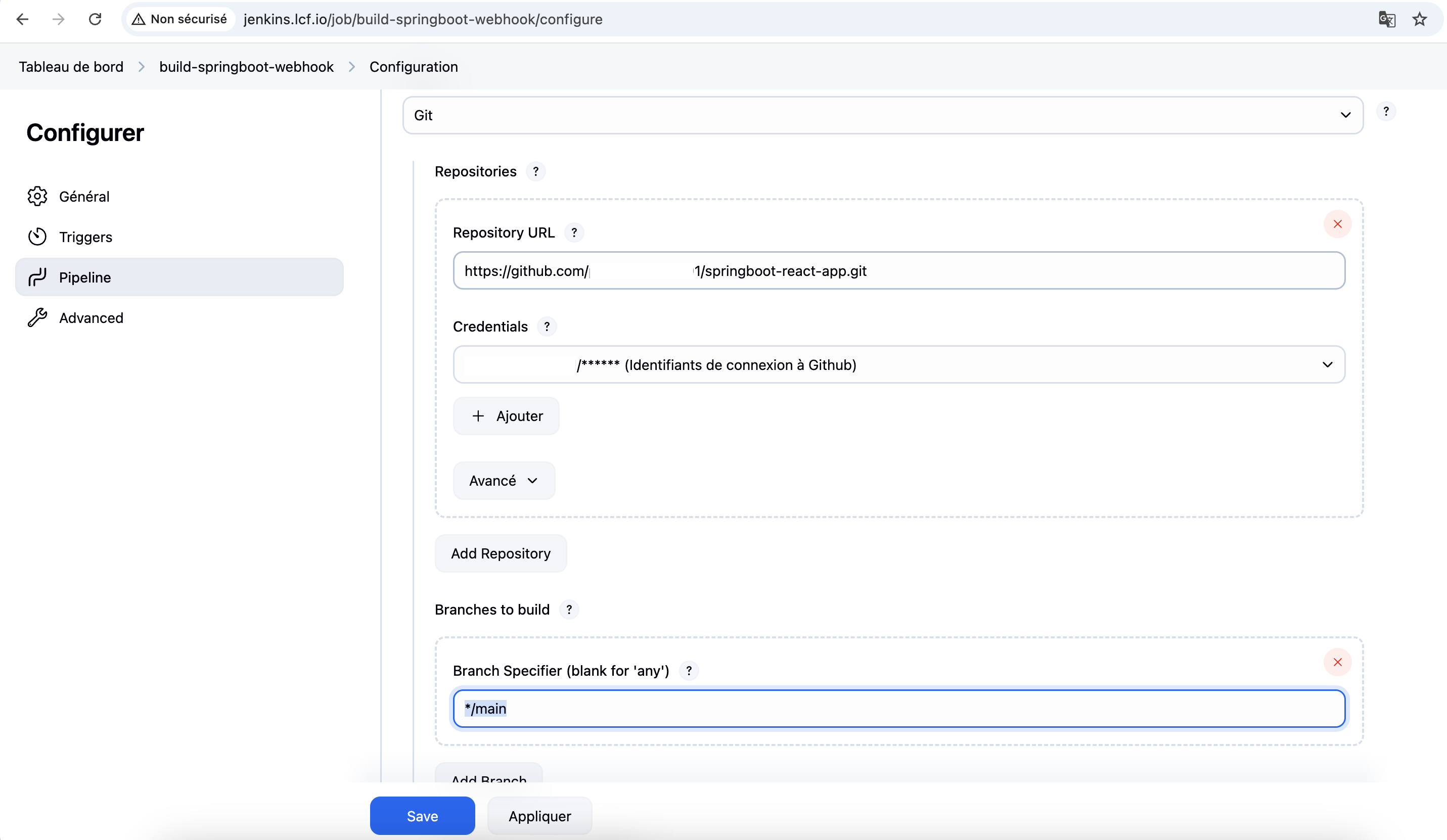Image resolution: width=1447 pixels, height=840 pixels.
Task: Reload the page with the refresh icon
Action: point(95,19)
